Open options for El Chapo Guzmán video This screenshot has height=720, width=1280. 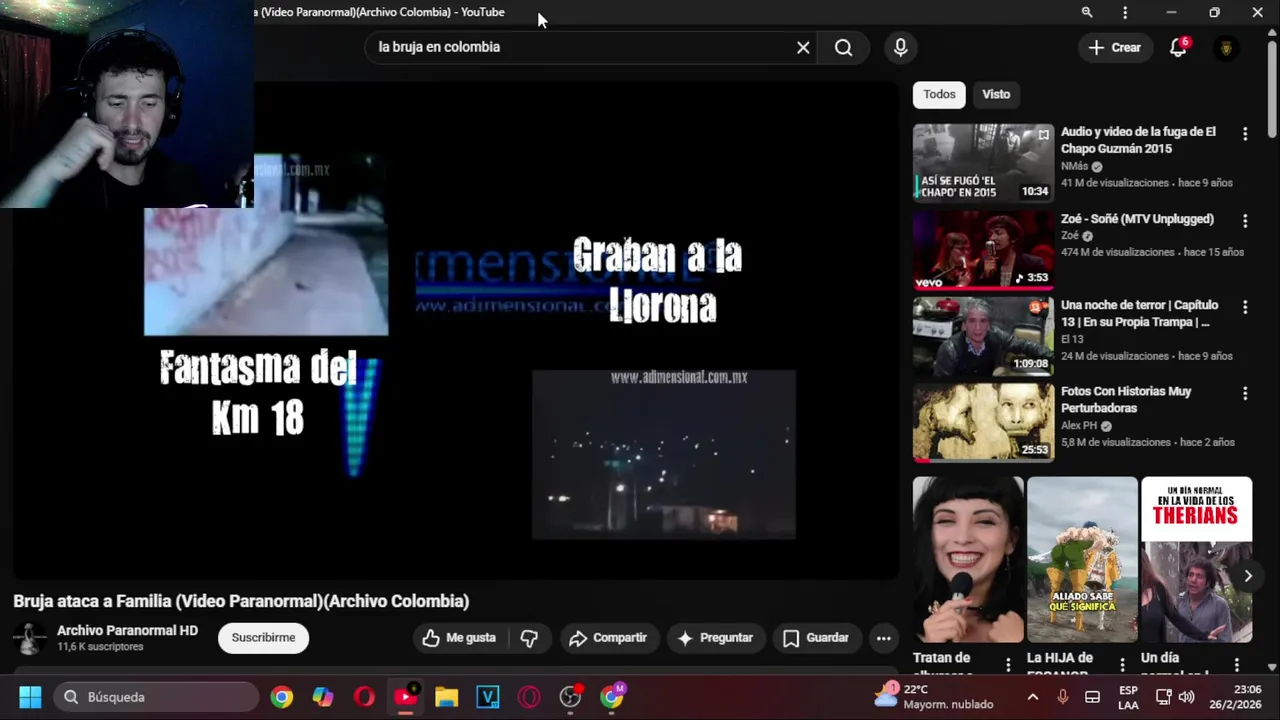[x=1245, y=134]
